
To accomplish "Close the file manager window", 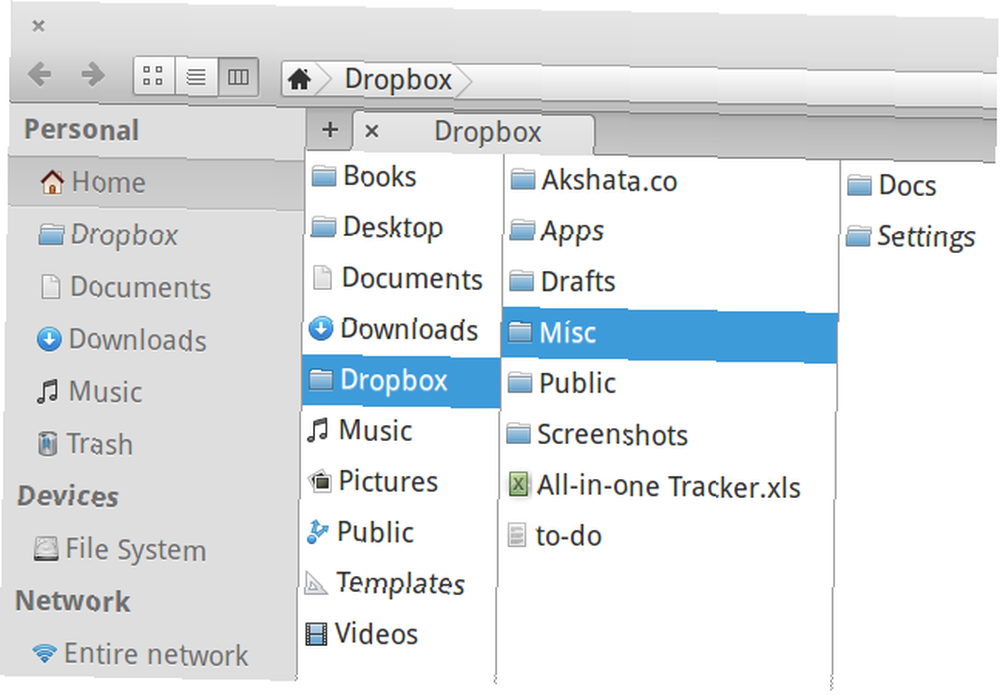I will tap(38, 26).
